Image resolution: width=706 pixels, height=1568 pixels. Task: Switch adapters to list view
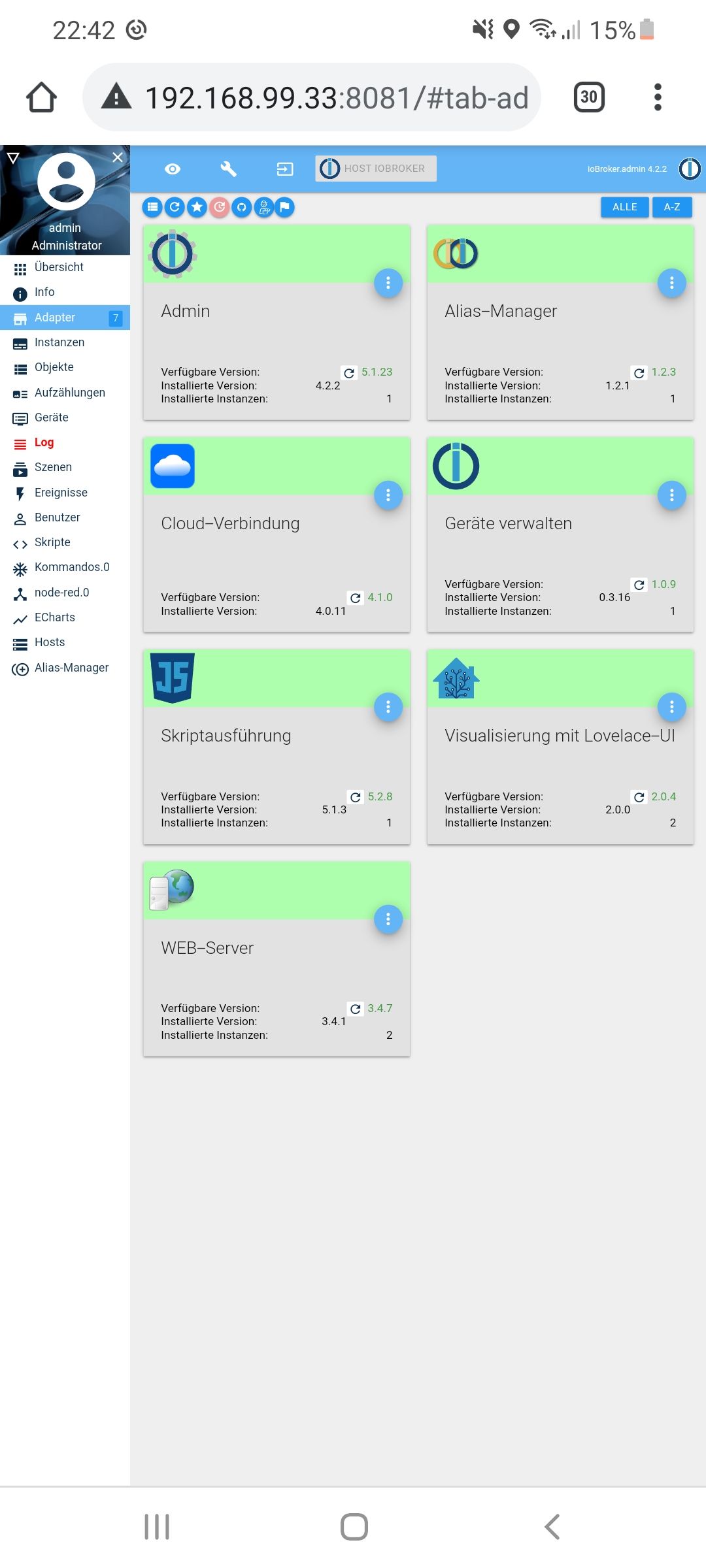coord(153,207)
